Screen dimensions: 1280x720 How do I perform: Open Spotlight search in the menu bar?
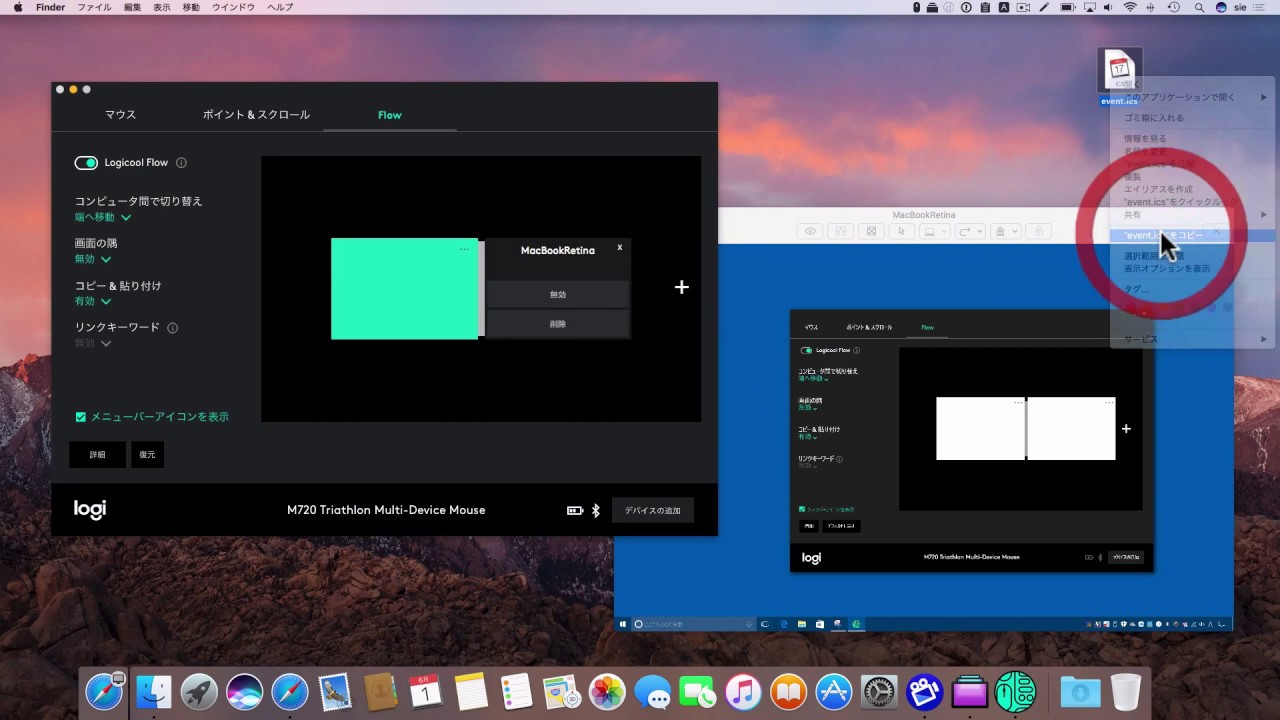[x=1198, y=7]
